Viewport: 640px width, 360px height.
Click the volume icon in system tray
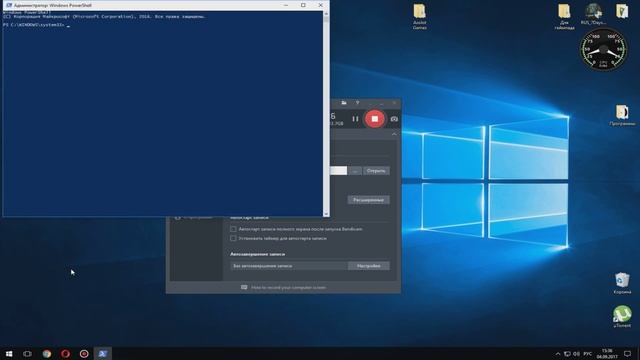pyautogui.click(x=577, y=353)
